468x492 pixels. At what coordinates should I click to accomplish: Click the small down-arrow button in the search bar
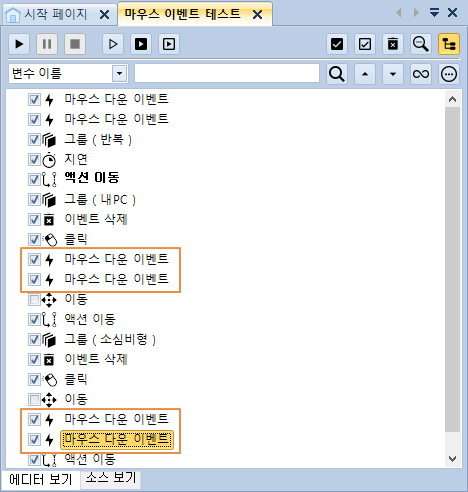click(x=393, y=74)
